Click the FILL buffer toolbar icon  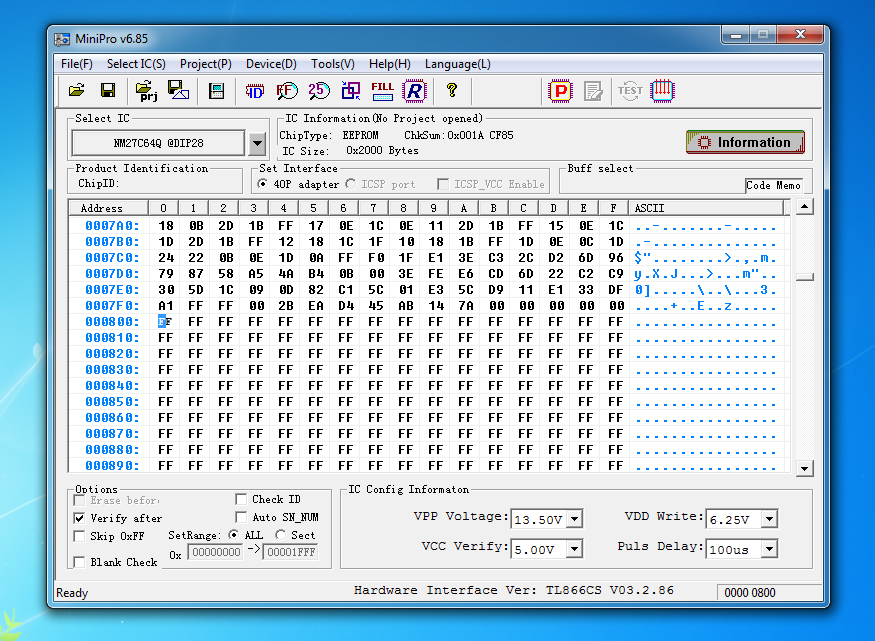(382, 91)
